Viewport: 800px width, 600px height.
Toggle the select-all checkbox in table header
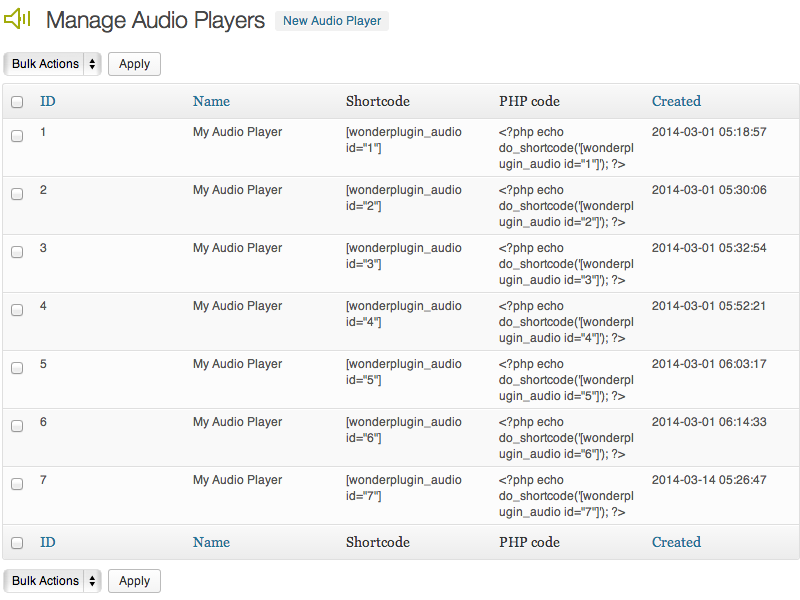click(17, 102)
